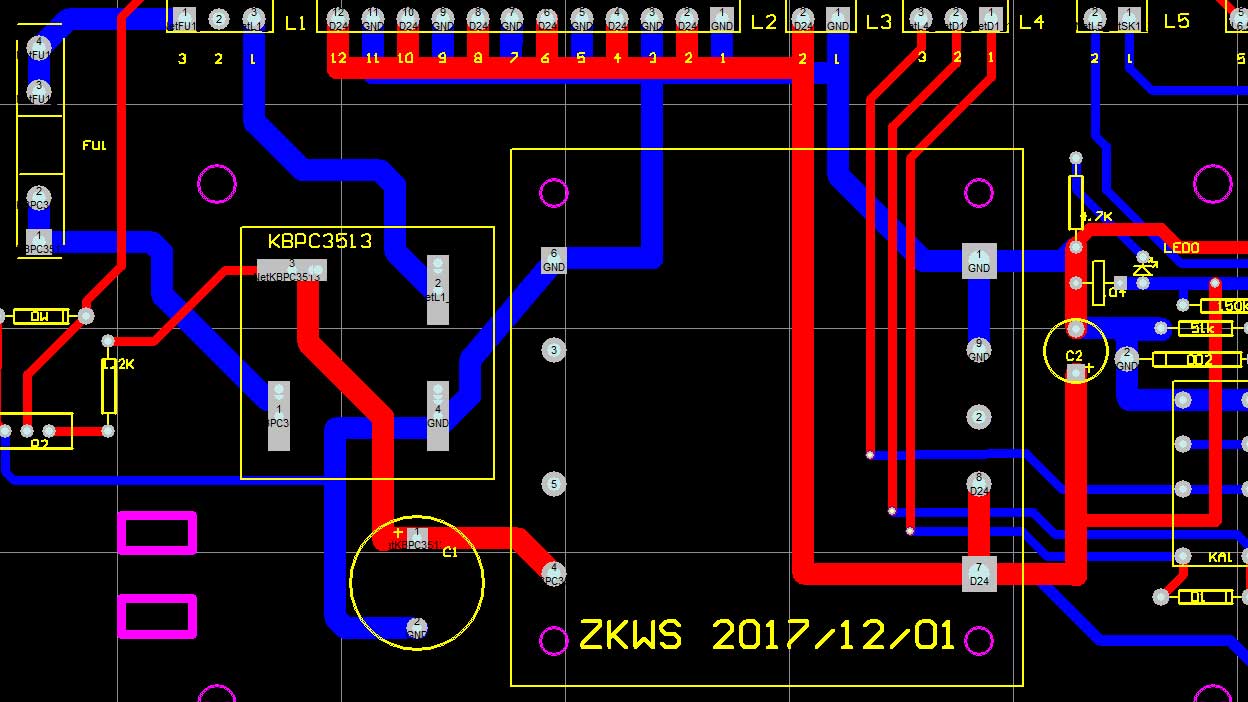Image resolution: width=1248 pixels, height=702 pixels.
Task: Click mounting hole above ZKWS pad 6 GND
Action: 553,192
